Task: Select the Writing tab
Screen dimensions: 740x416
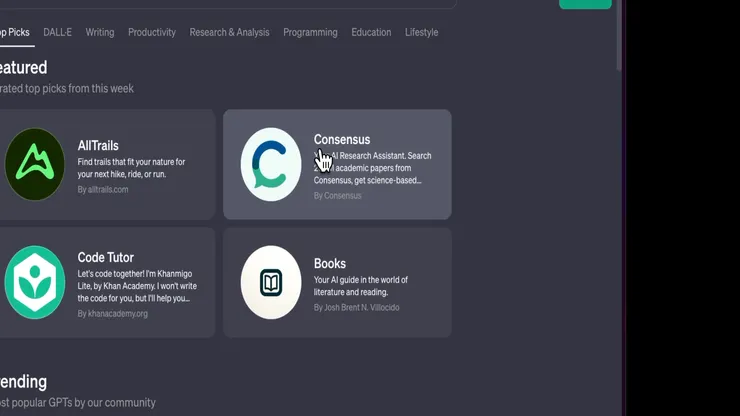Action: click(x=100, y=32)
